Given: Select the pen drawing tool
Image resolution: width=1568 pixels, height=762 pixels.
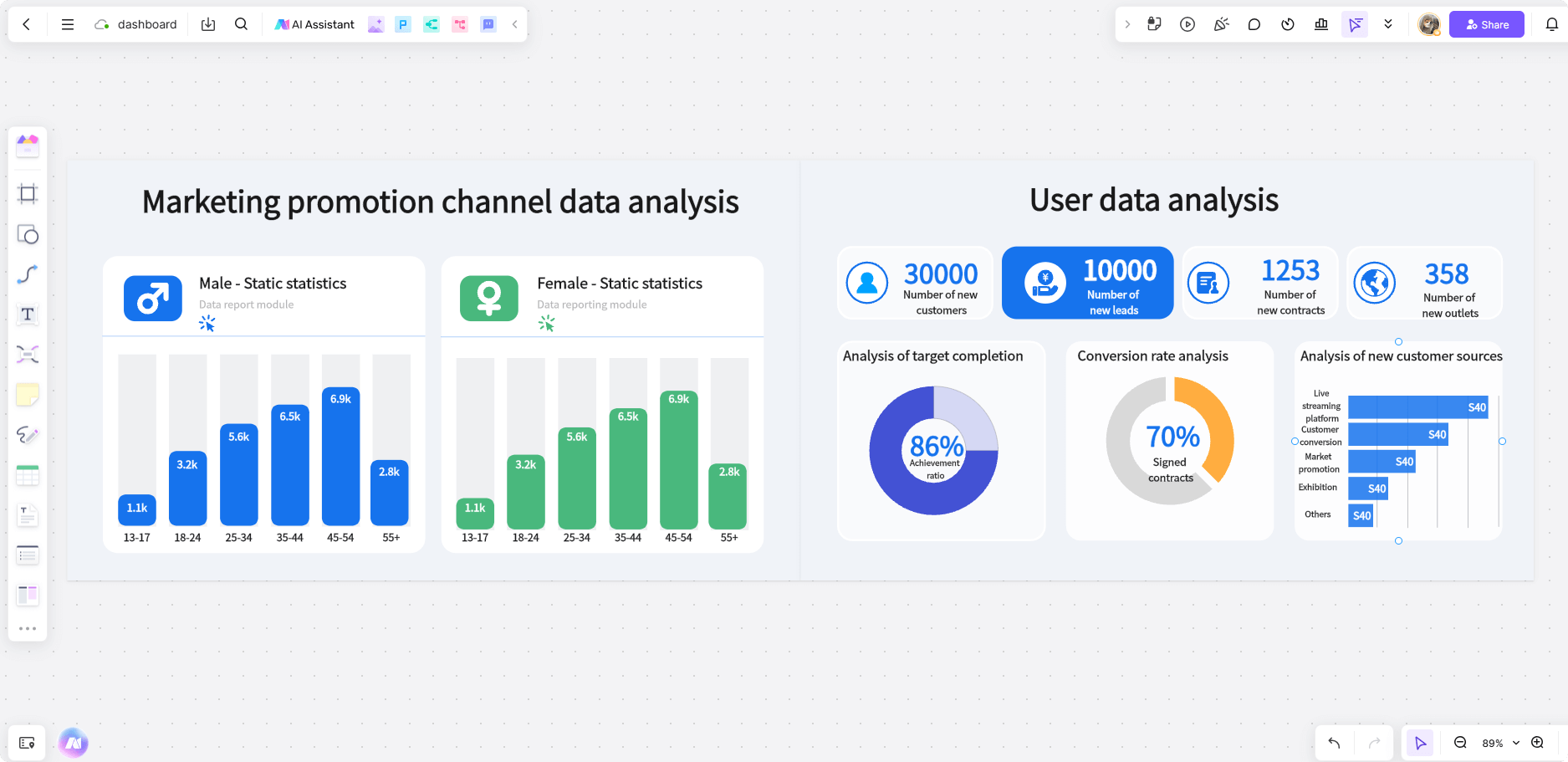Looking at the screenshot, I should tap(28, 435).
